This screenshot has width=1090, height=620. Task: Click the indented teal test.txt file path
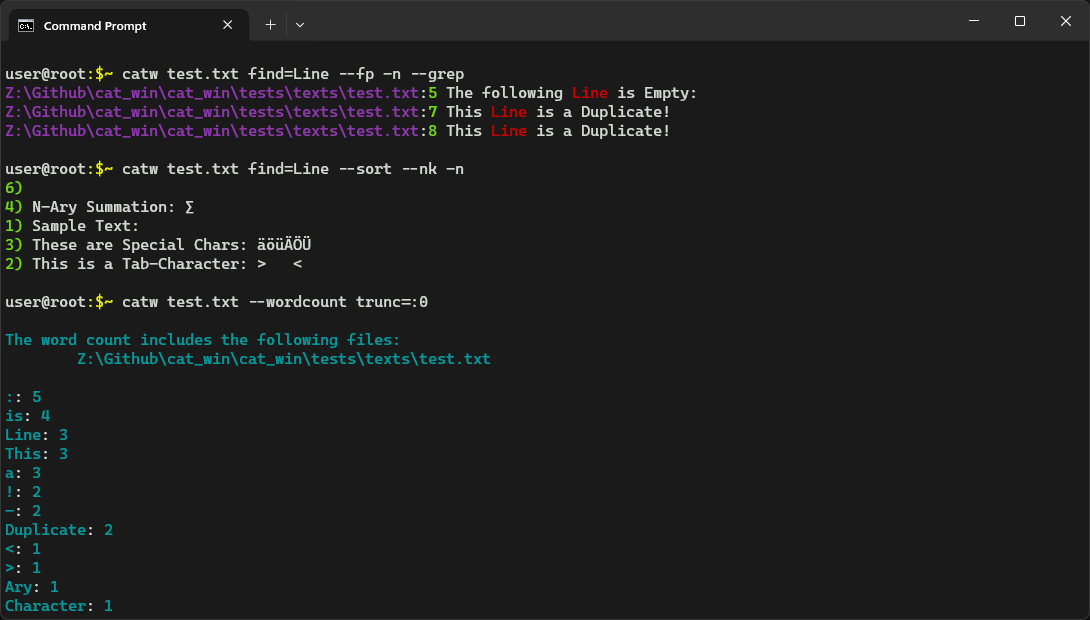tap(284, 359)
